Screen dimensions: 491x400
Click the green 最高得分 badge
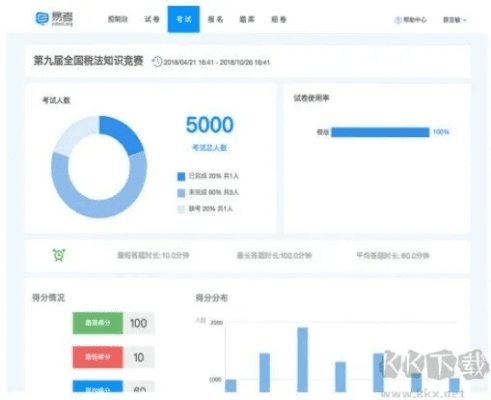(98, 323)
